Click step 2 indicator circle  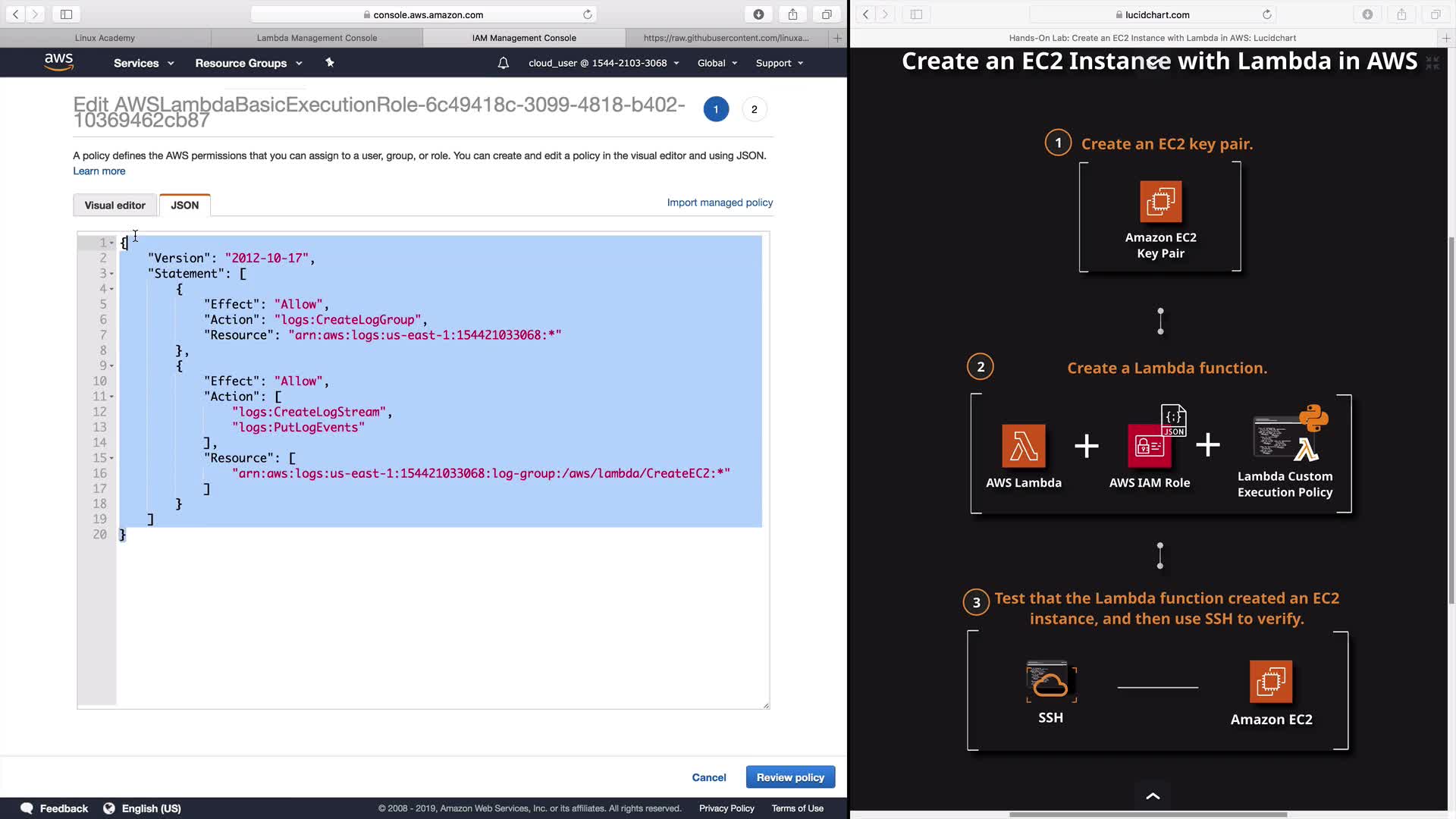click(754, 109)
